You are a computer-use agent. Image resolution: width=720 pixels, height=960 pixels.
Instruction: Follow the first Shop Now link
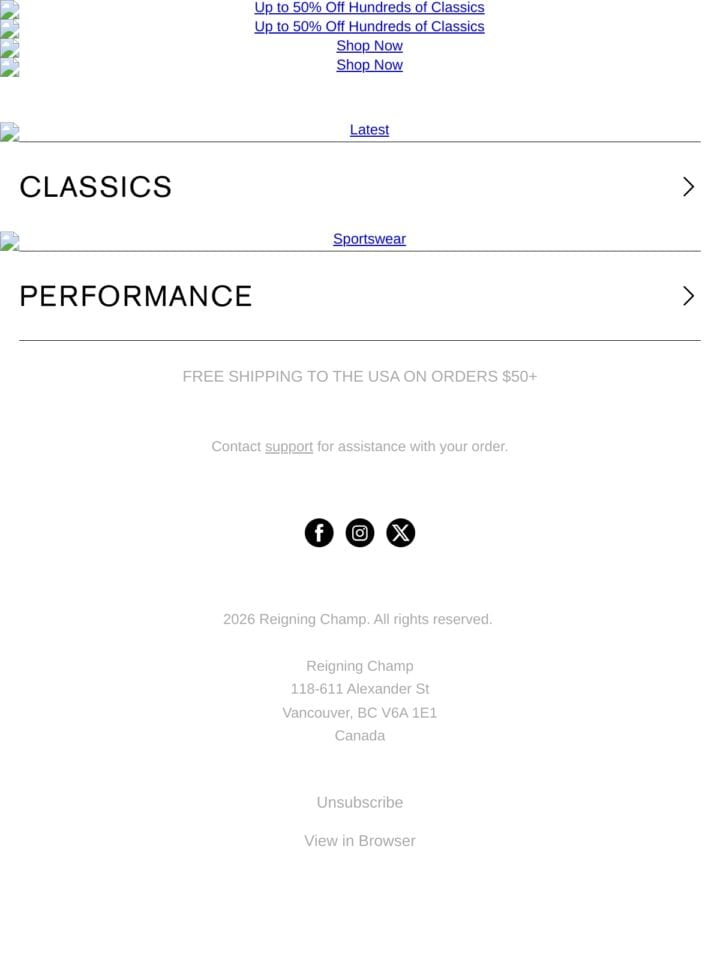pos(369,46)
